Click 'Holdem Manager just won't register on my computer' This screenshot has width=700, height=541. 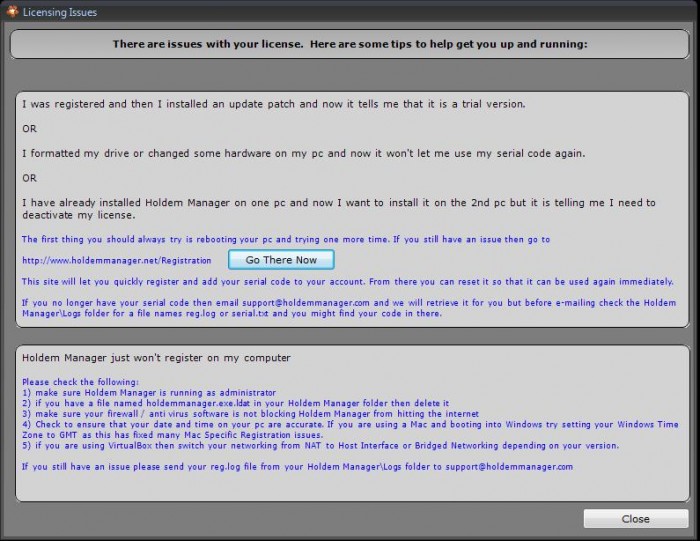pyautogui.click(x=156, y=358)
